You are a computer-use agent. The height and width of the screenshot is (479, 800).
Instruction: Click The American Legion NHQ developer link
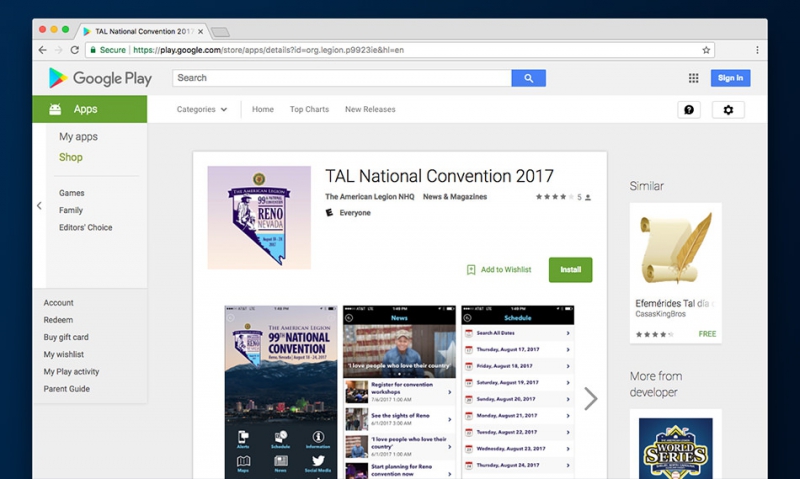point(369,197)
